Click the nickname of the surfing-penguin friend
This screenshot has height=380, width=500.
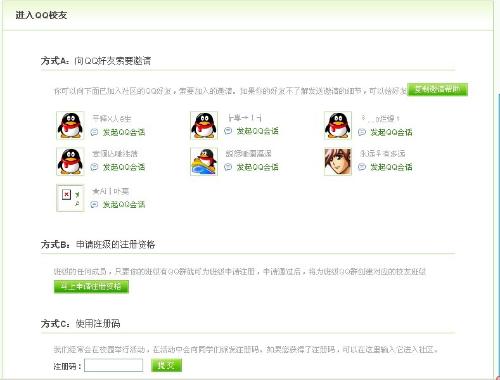(x=249, y=153)
